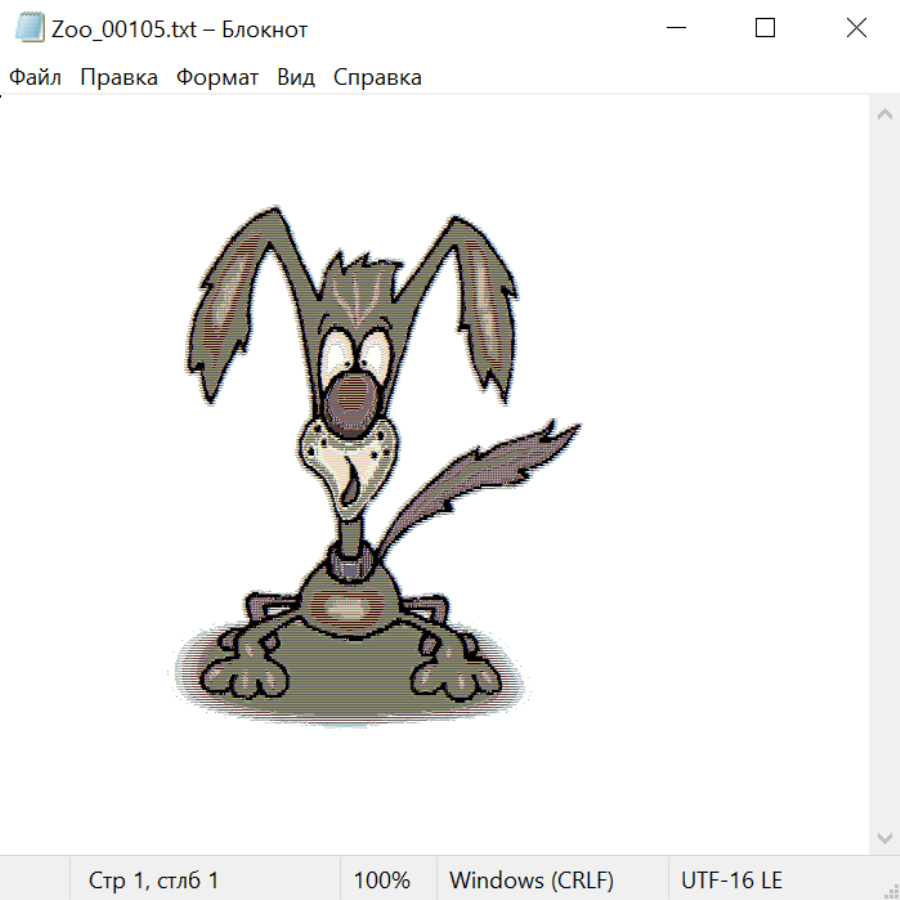Viewport: 900px width, 900px height.
Task: Click the scrollbar down arrow
Action: [884, 837]
